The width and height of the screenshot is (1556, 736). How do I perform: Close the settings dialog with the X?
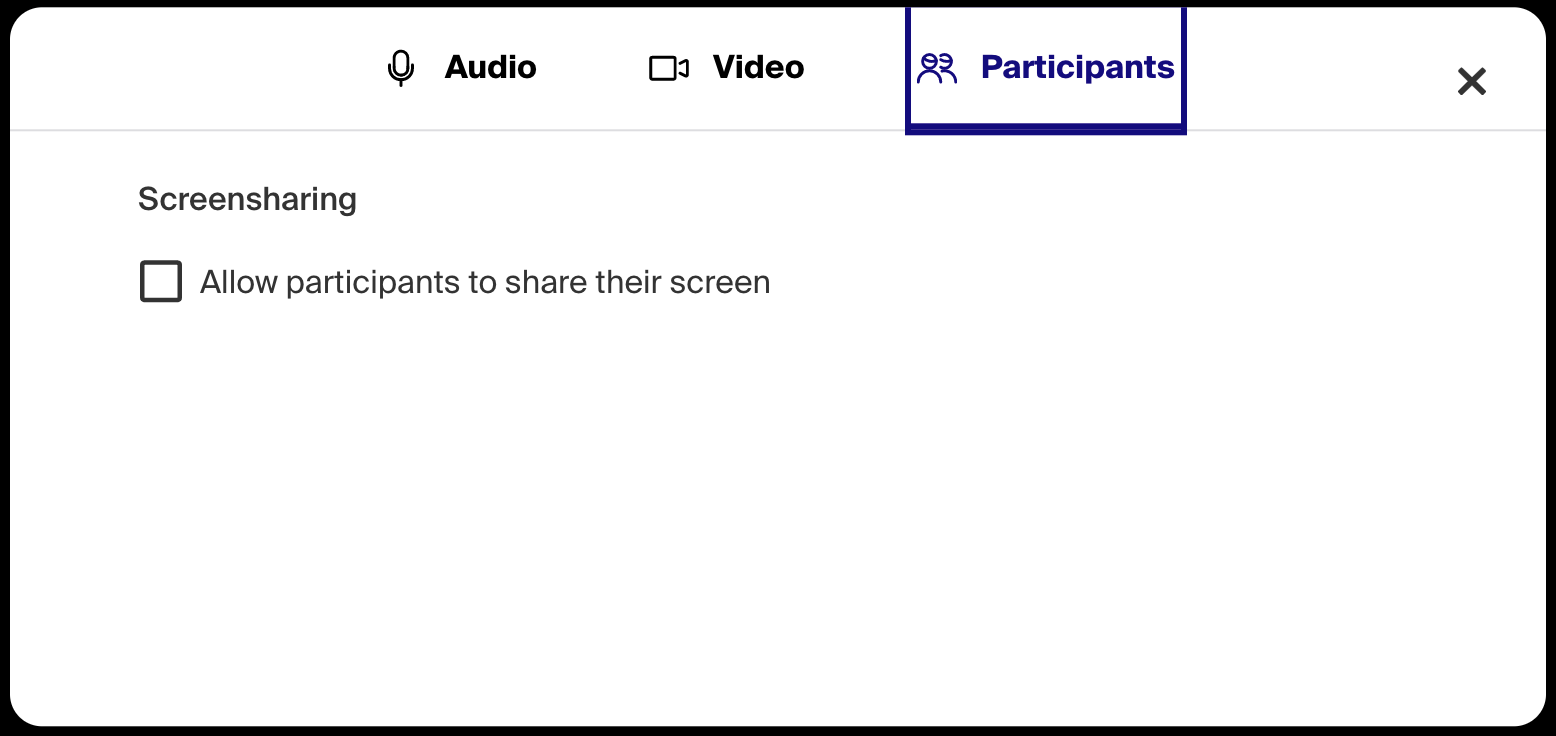point(1472,81)
